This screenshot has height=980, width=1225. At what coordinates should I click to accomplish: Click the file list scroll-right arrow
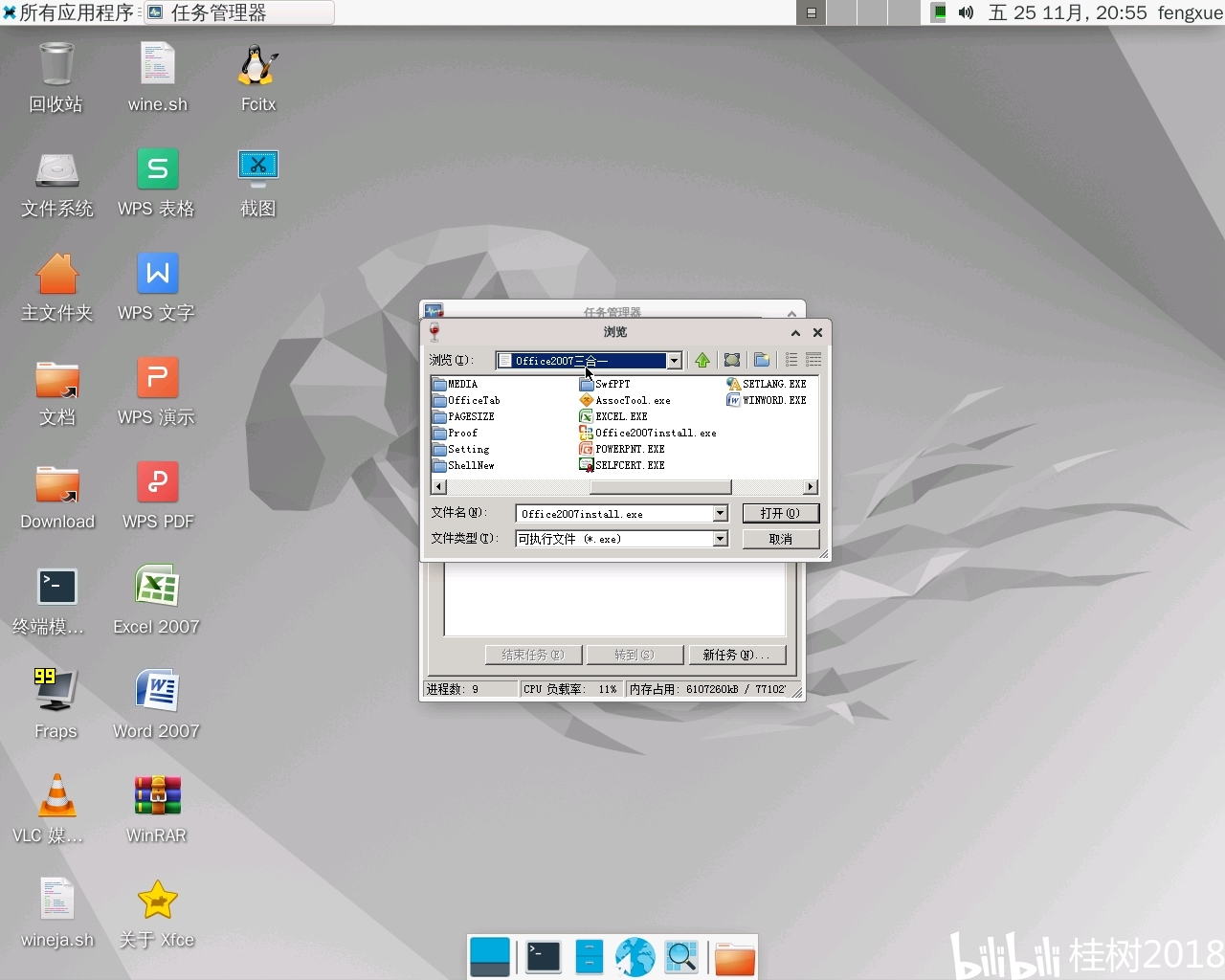click(x=811, y=487)
